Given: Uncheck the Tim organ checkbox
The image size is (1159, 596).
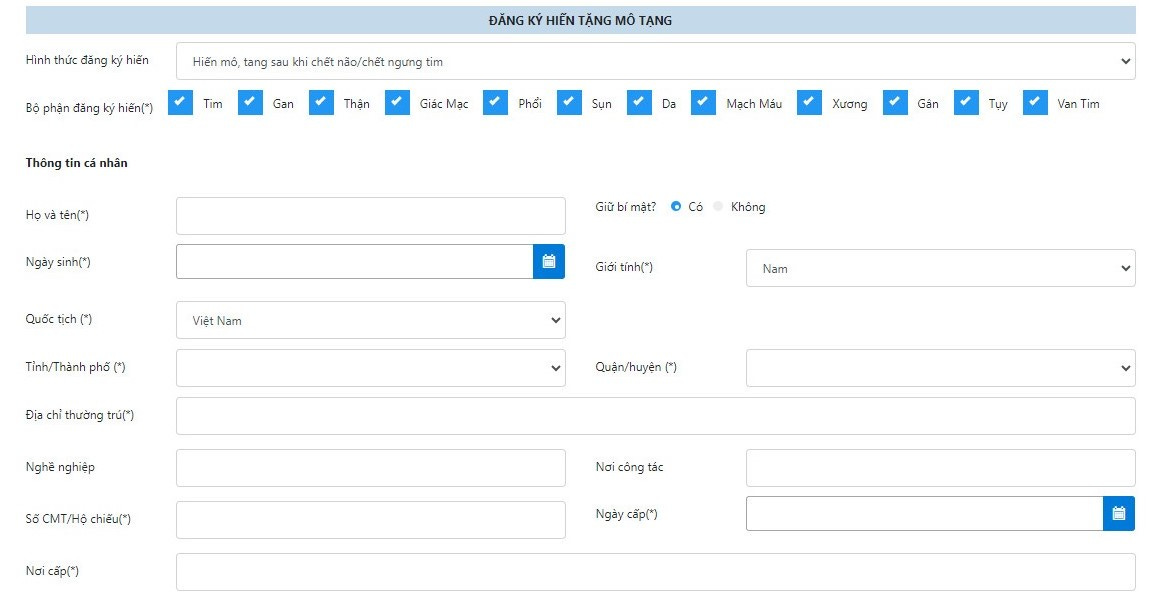Looking at the screenshot, I should point(180,103).
